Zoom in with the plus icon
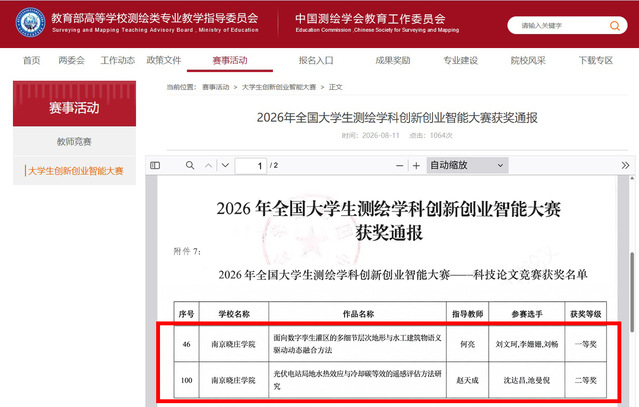 pyautogui.click(x=416, y=165)
